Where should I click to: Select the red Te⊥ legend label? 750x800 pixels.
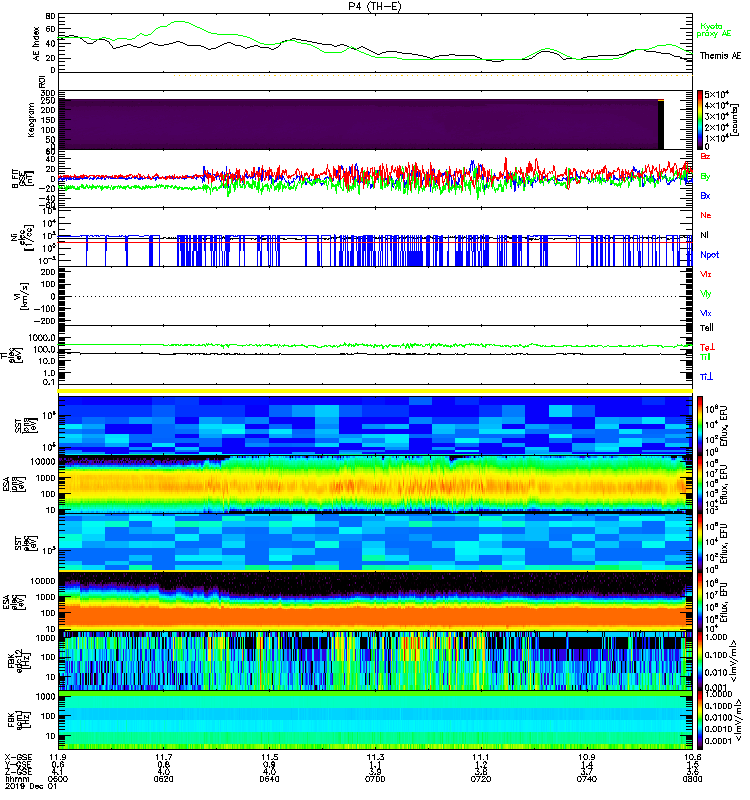pos(707,347)
